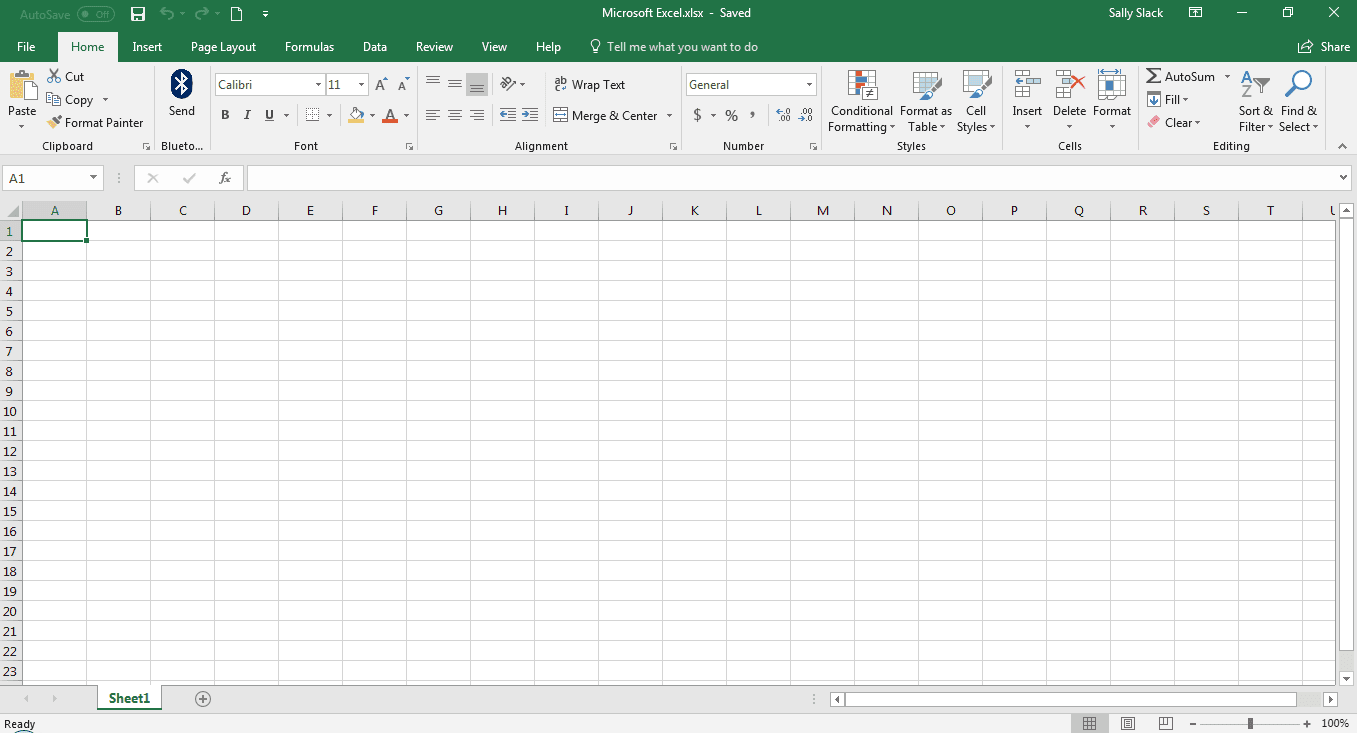Open Customize Quick Access Toolbar dropdown
This screenshot has height=733, width=1357.
tap(265, 14)
